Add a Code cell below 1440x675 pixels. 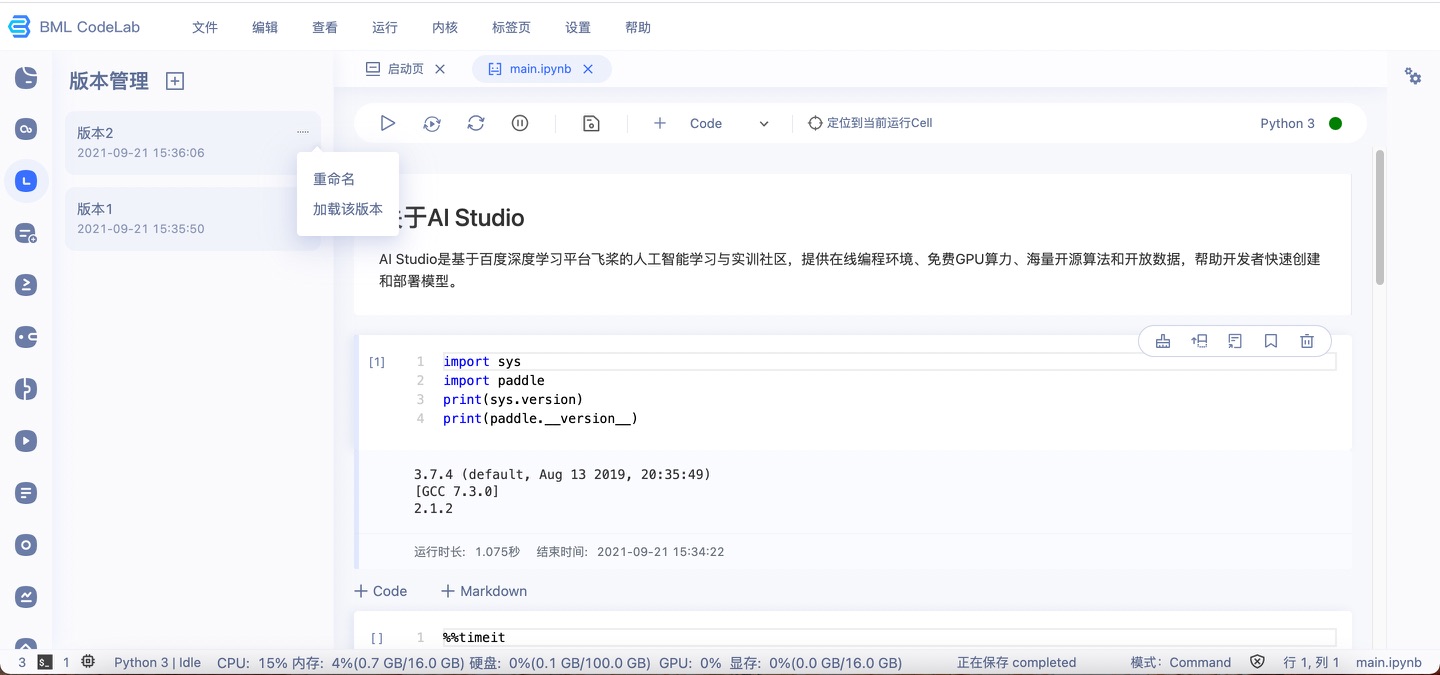[x=381, y=591]
